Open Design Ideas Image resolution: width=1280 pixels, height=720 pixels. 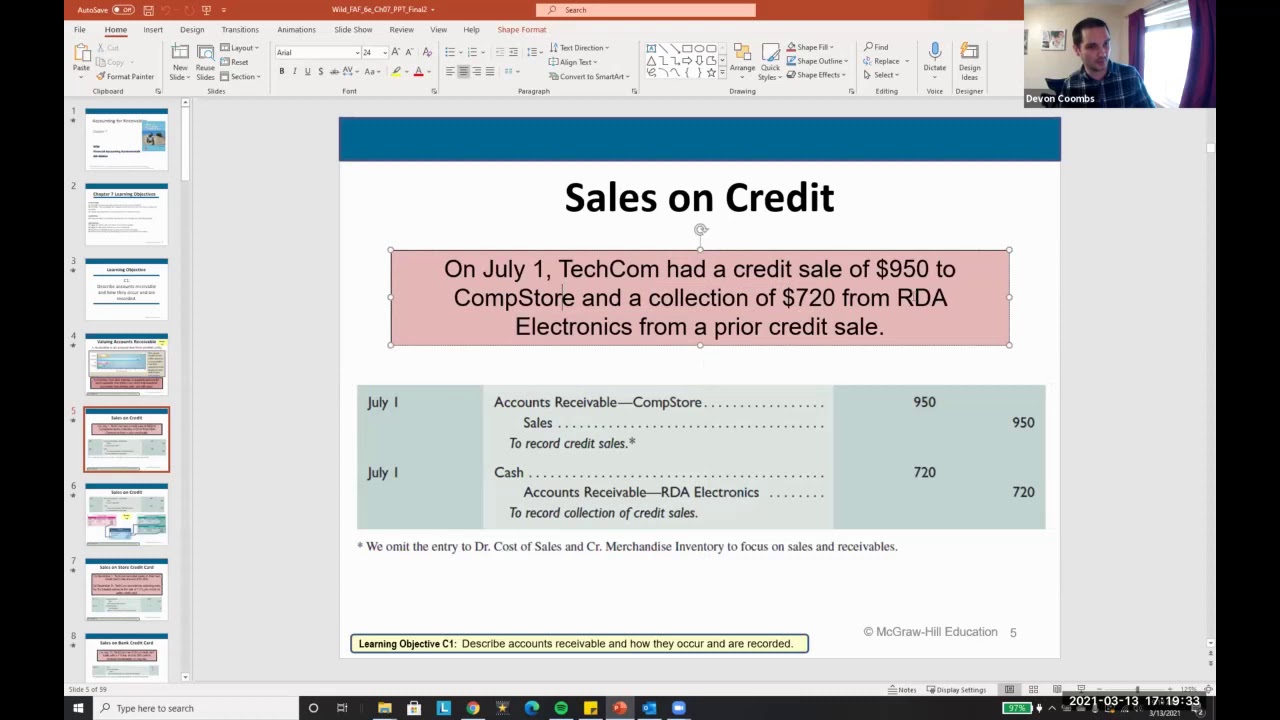click(x=969, y=60)
